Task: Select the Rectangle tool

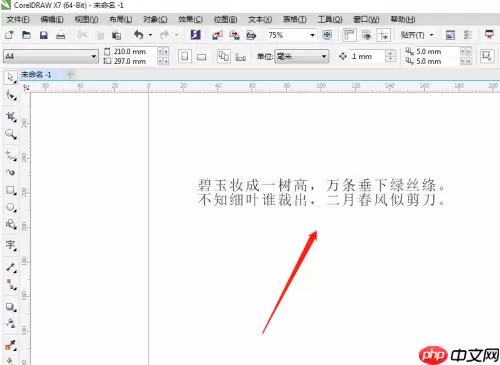Action: tap(11, 191)
